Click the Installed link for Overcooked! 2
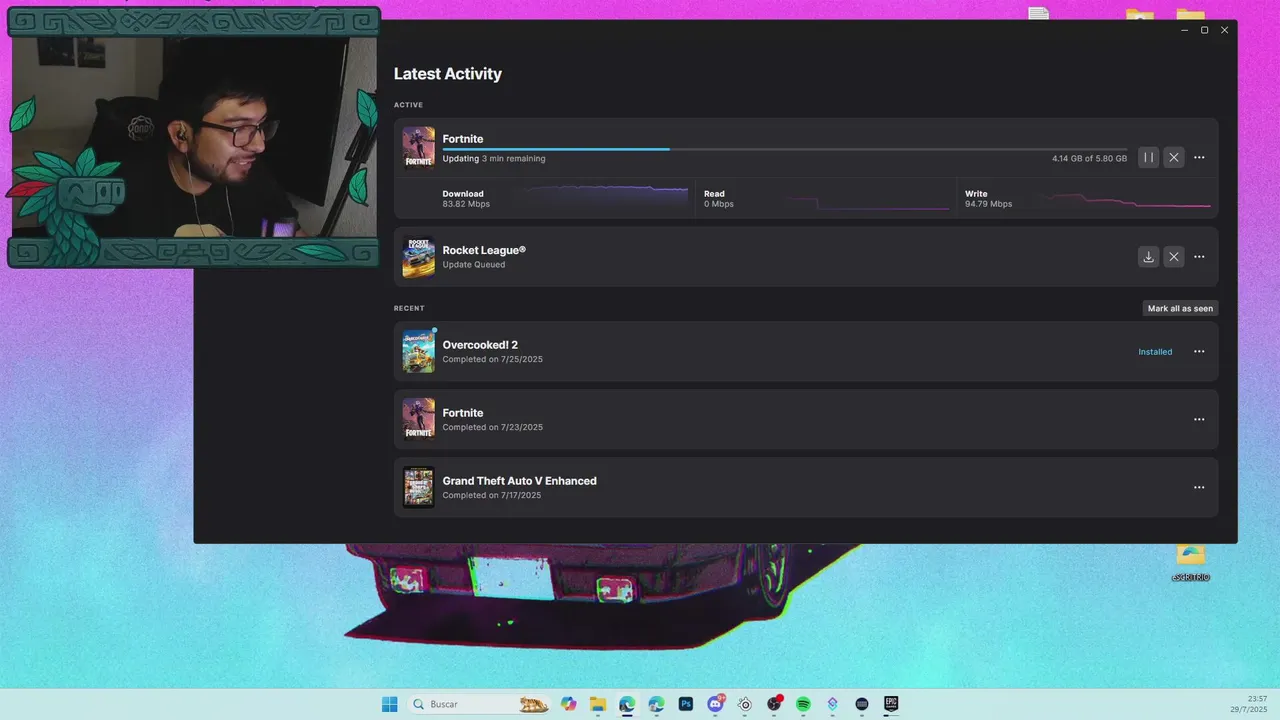This screenshot has width=1280, height=720. click(1155, 352)
